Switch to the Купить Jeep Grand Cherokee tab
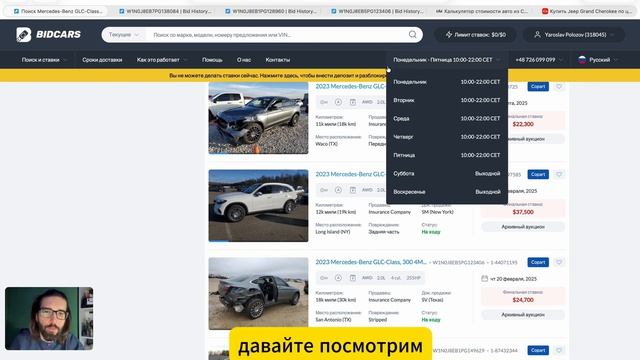This screenshot has height=360, width=640. (x=587, y=11)
